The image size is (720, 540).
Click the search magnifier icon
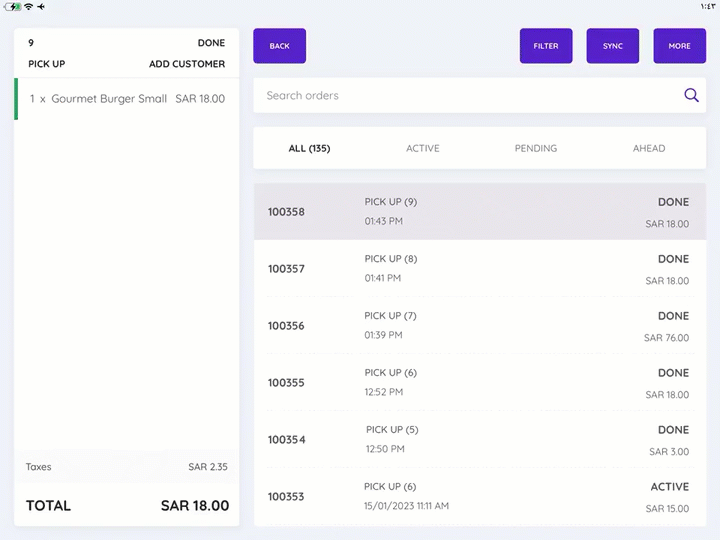(x=691, y=96)
